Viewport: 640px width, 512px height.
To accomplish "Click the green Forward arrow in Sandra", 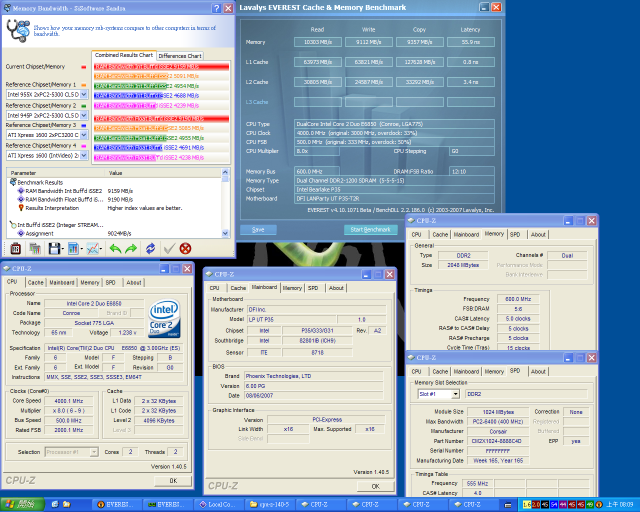I will (131, 248).
